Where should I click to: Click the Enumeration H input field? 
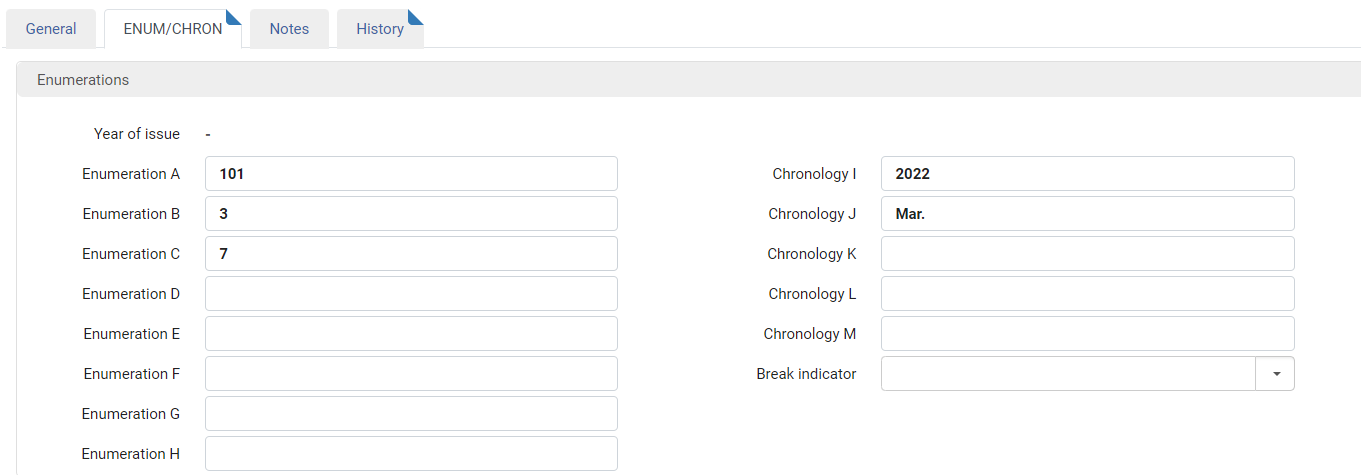411,454
